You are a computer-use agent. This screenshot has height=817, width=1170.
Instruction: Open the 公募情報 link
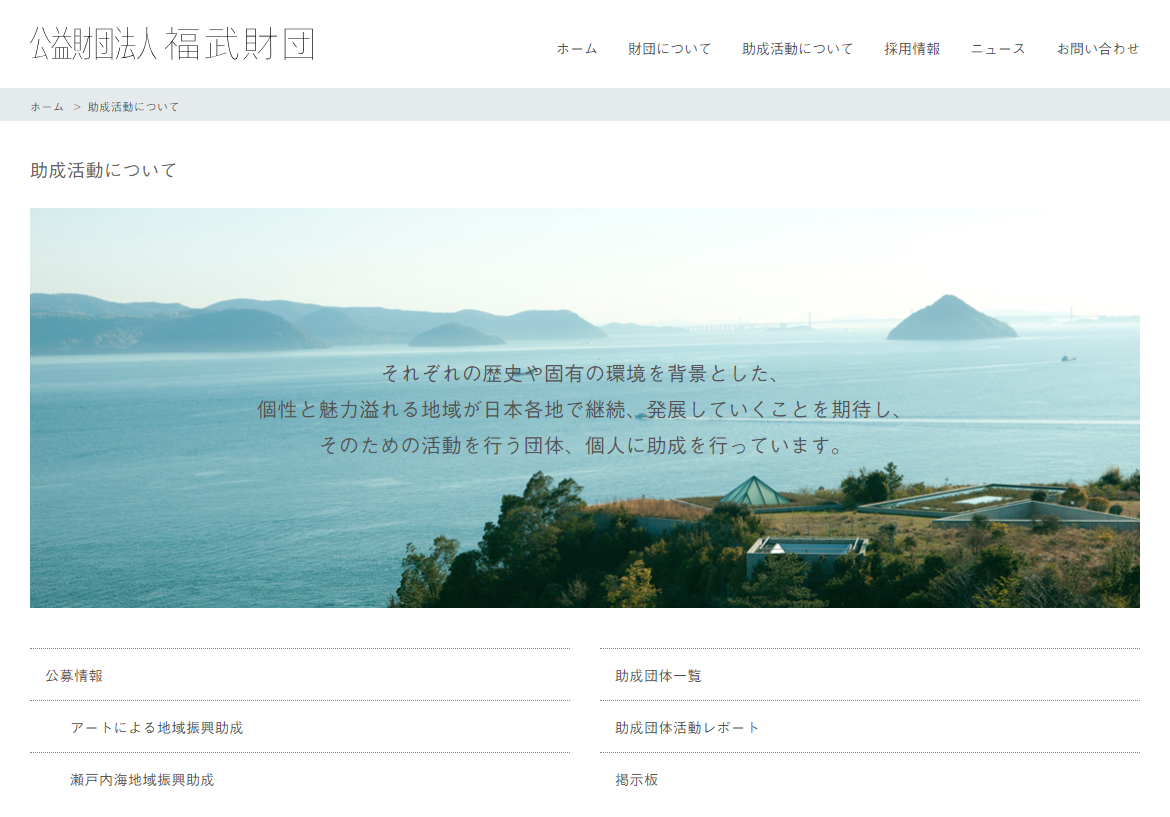tap(74, 676)
